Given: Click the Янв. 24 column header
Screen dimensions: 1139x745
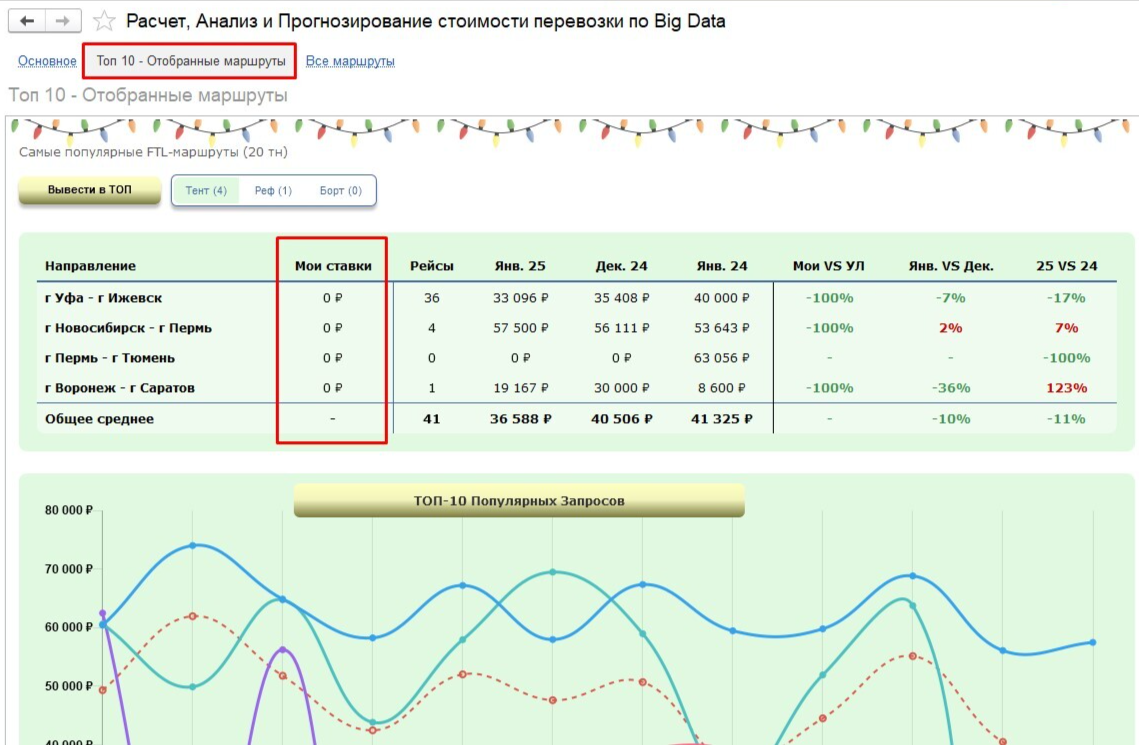Looking at the screenshot, I should pos(721,266).
